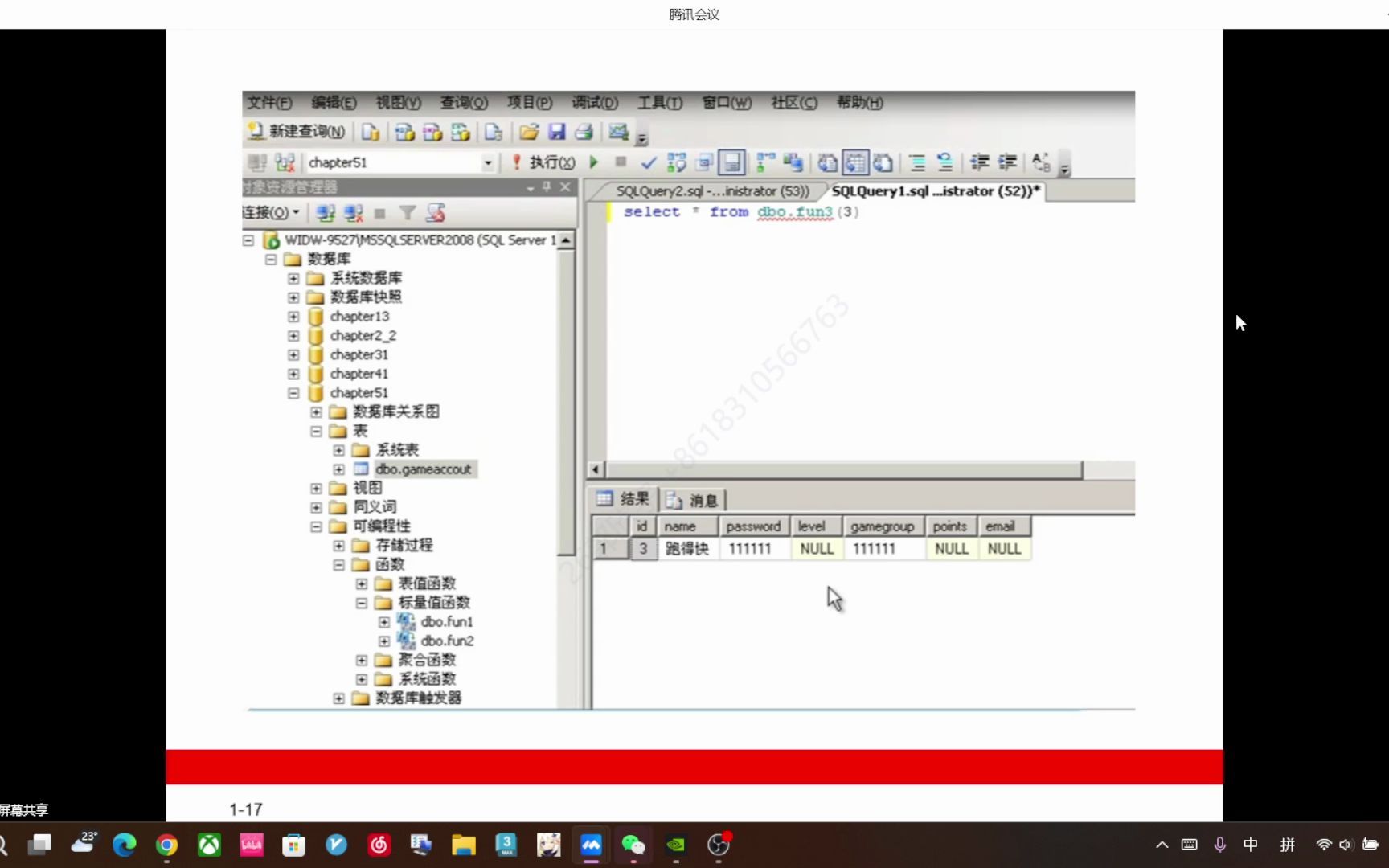The width and height of the screenshot is (1389, 868).
Task: Click the query editor horizontal scrollbar
Action: tap(844, 470)
